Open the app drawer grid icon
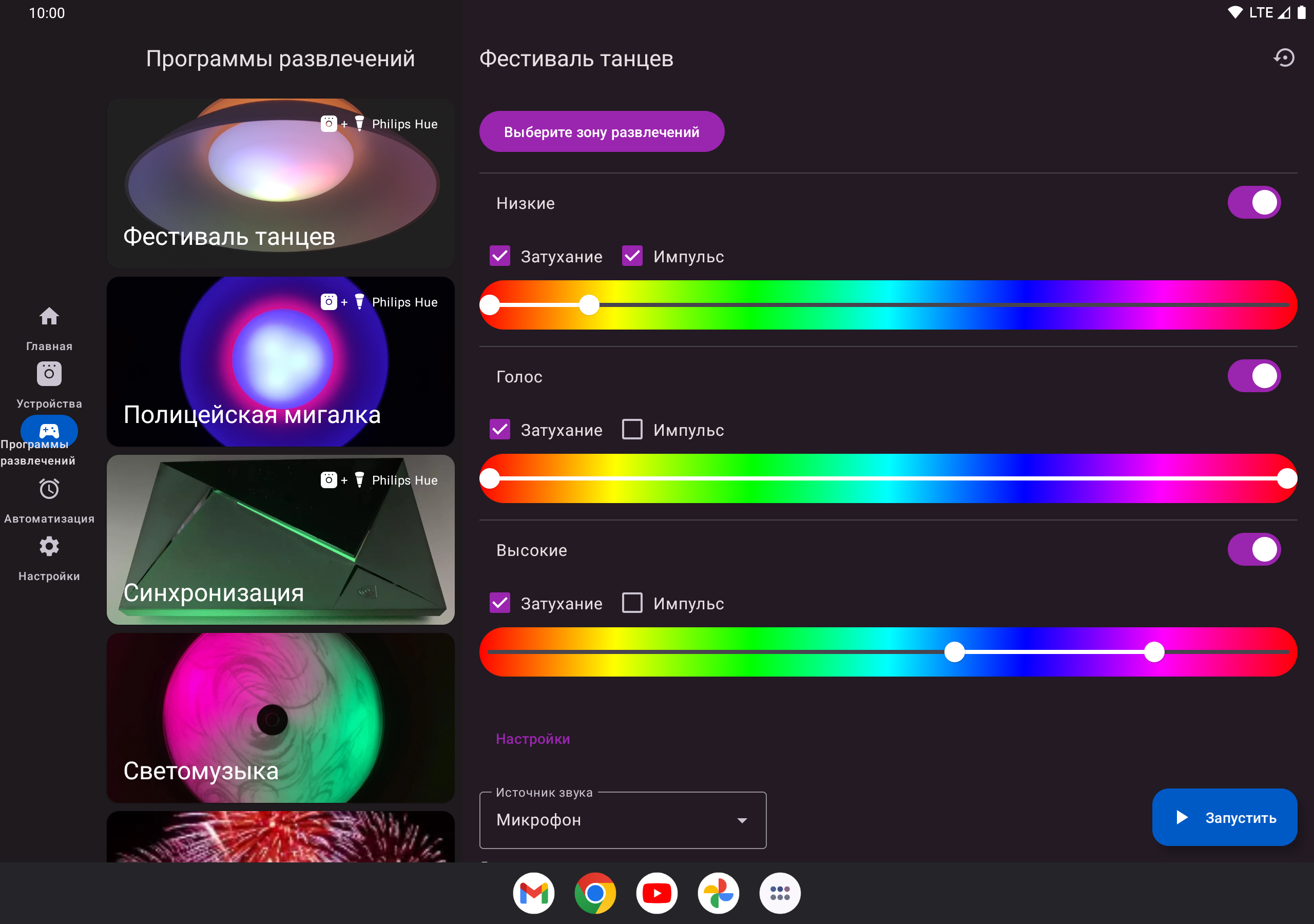Image resolution: width=1314 pixels, height=924 pixels. pyautogui.click(x=780, y=893)
